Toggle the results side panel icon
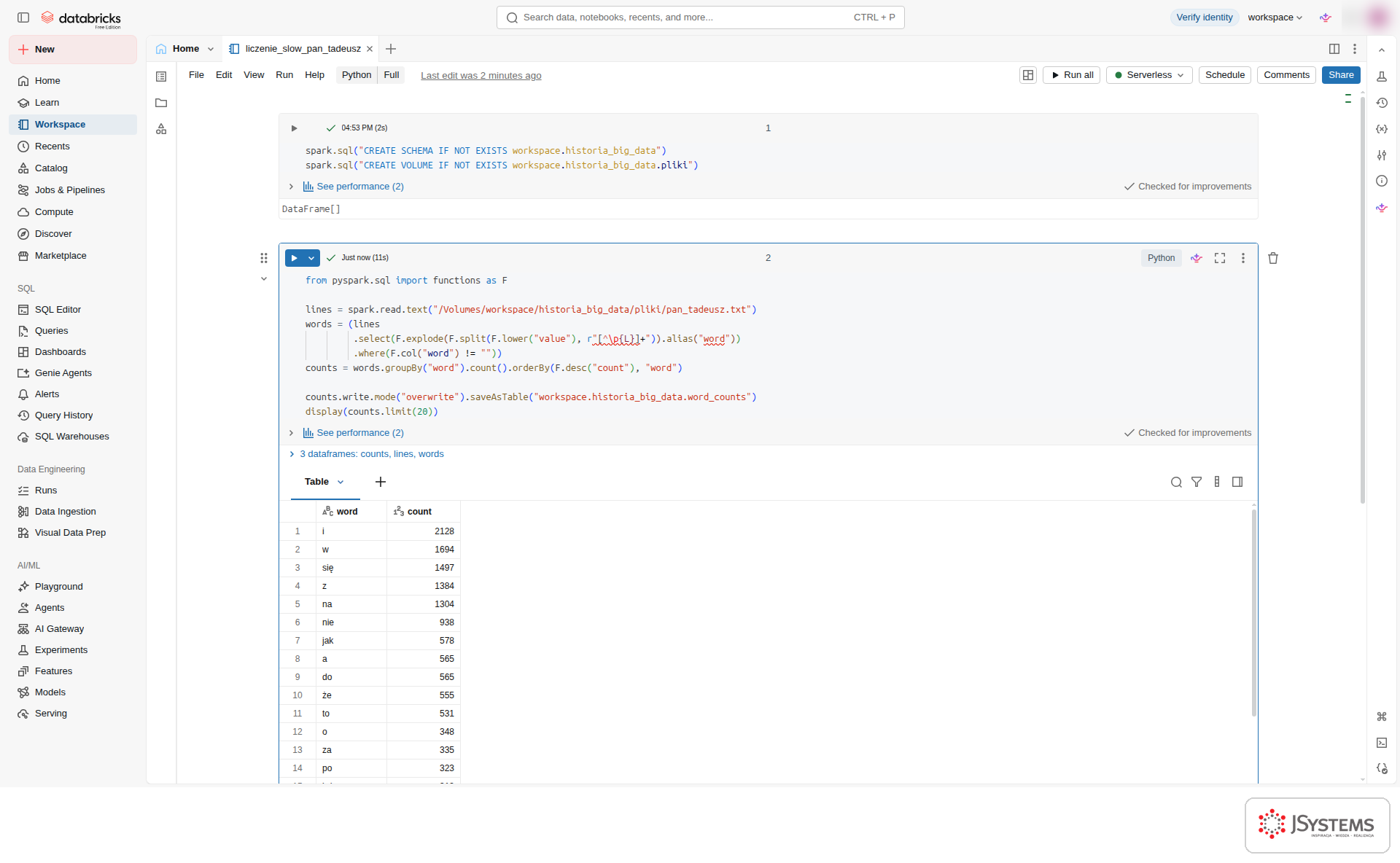Screen dimensions: 1400x863 (x=1237, y=482)
